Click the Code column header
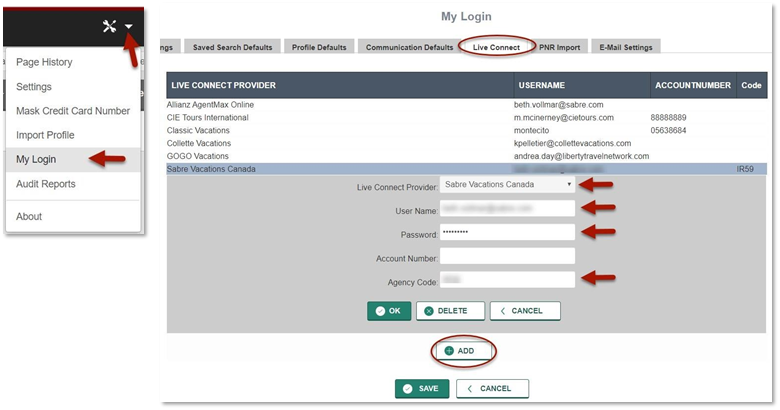Viewport: 780px width, 410px height. tap(751, 85)
